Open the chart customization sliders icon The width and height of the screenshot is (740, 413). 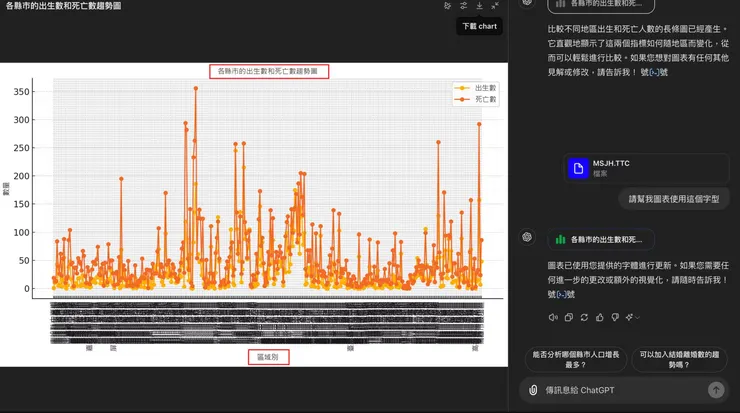[463, 6]
